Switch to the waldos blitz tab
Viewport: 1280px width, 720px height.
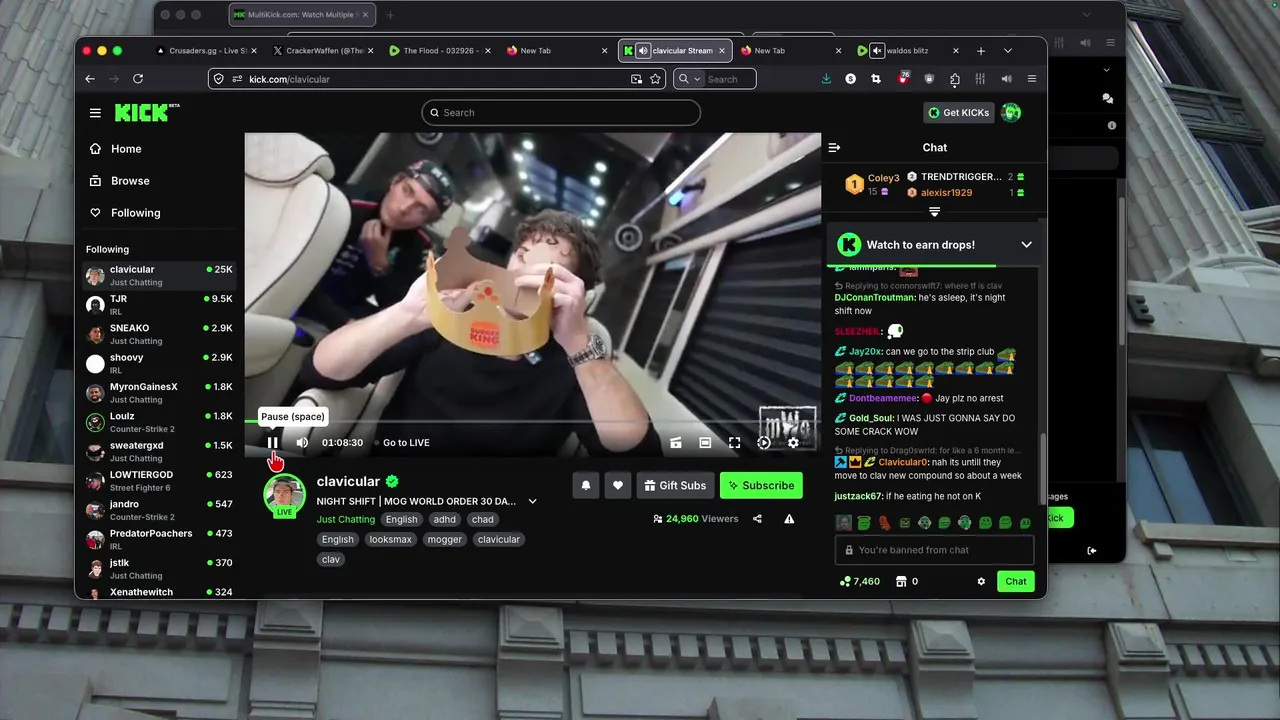pyautogui.click(x=910, y=51)
